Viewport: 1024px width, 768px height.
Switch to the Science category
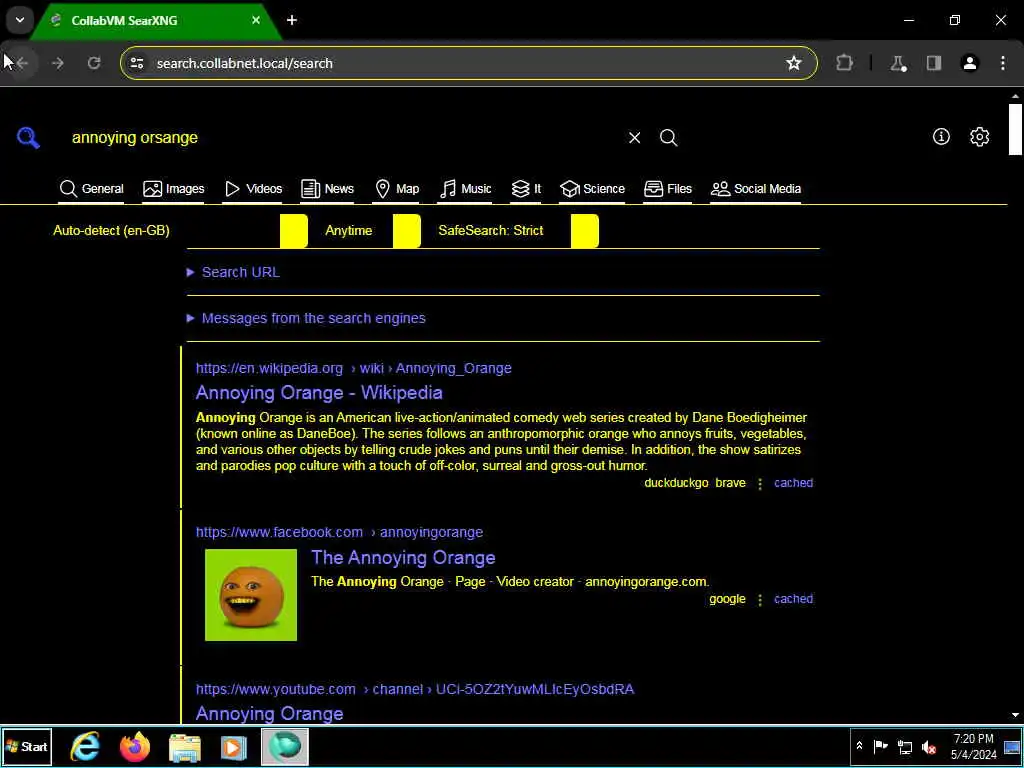592,189
